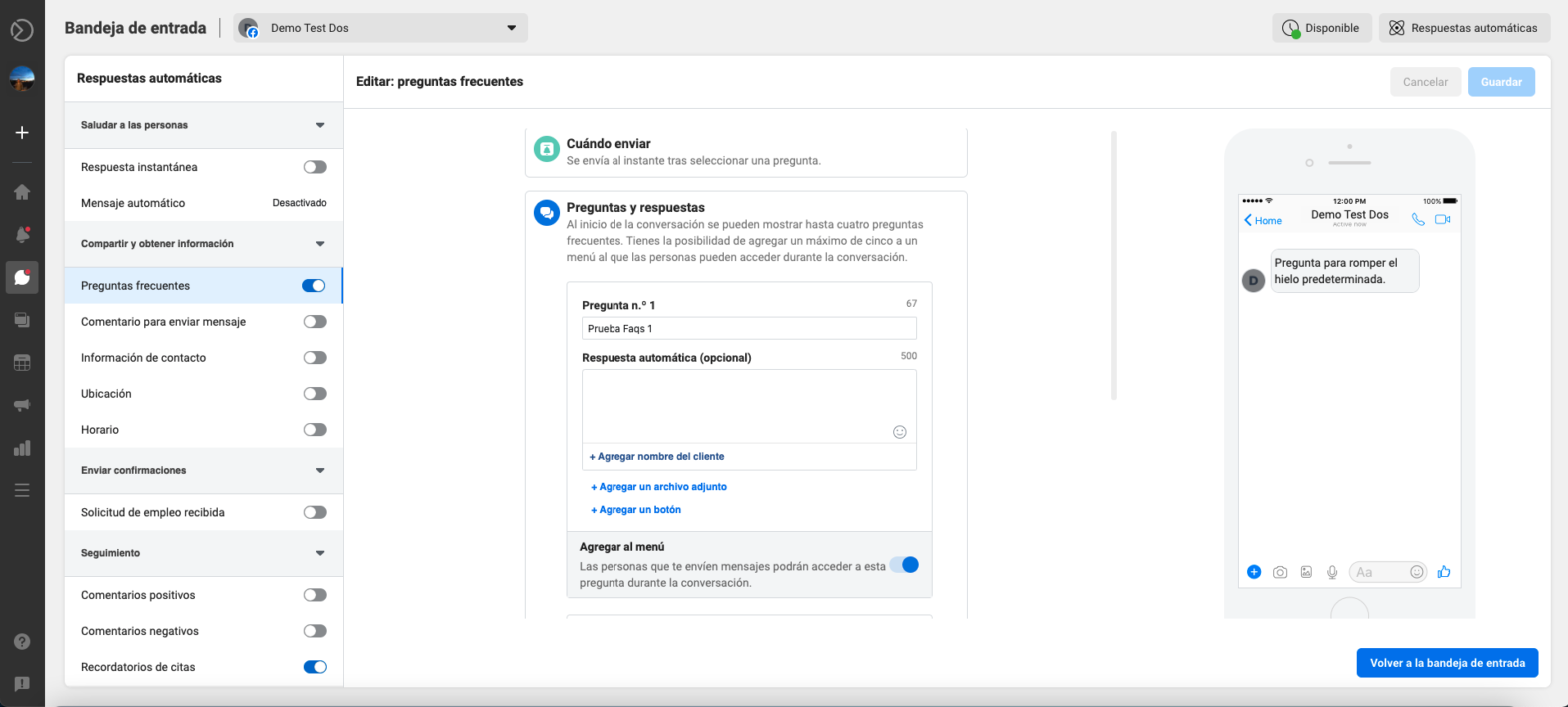The height and width of the screenshot is (707, 1568).
Task: Go to the Home icon in sidebar
Action: point(22,191)
